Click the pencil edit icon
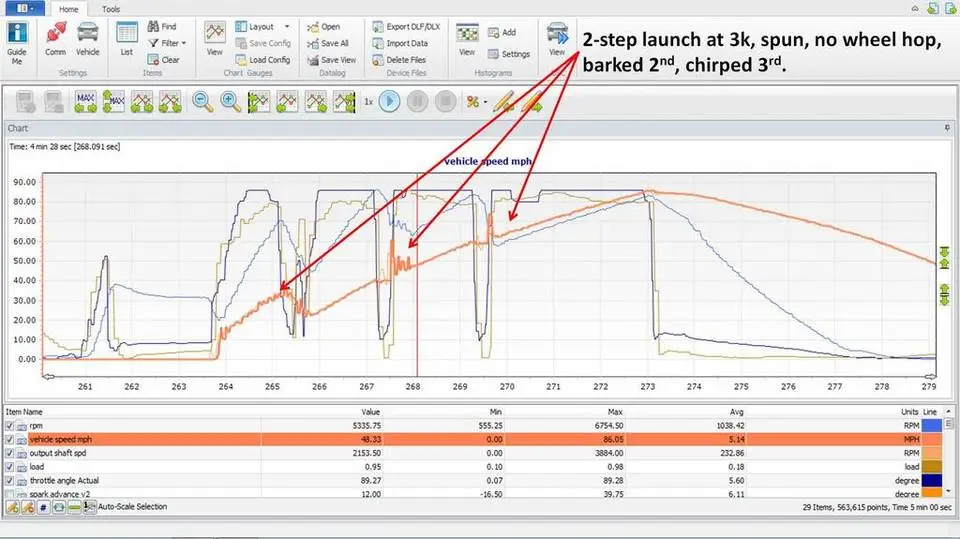 504,101
